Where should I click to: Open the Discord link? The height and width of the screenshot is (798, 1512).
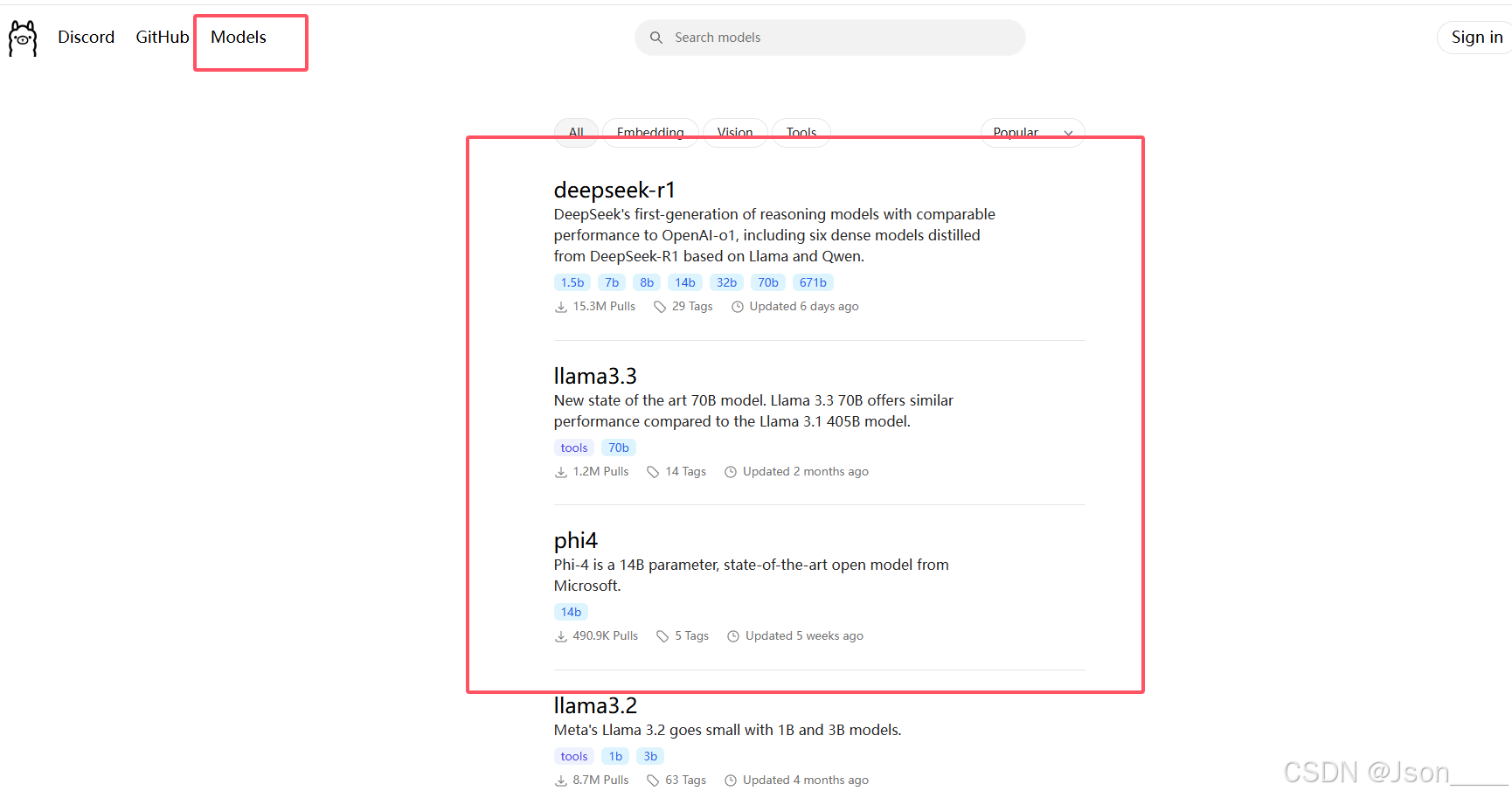pyautogui.click(x=86, y=38)
